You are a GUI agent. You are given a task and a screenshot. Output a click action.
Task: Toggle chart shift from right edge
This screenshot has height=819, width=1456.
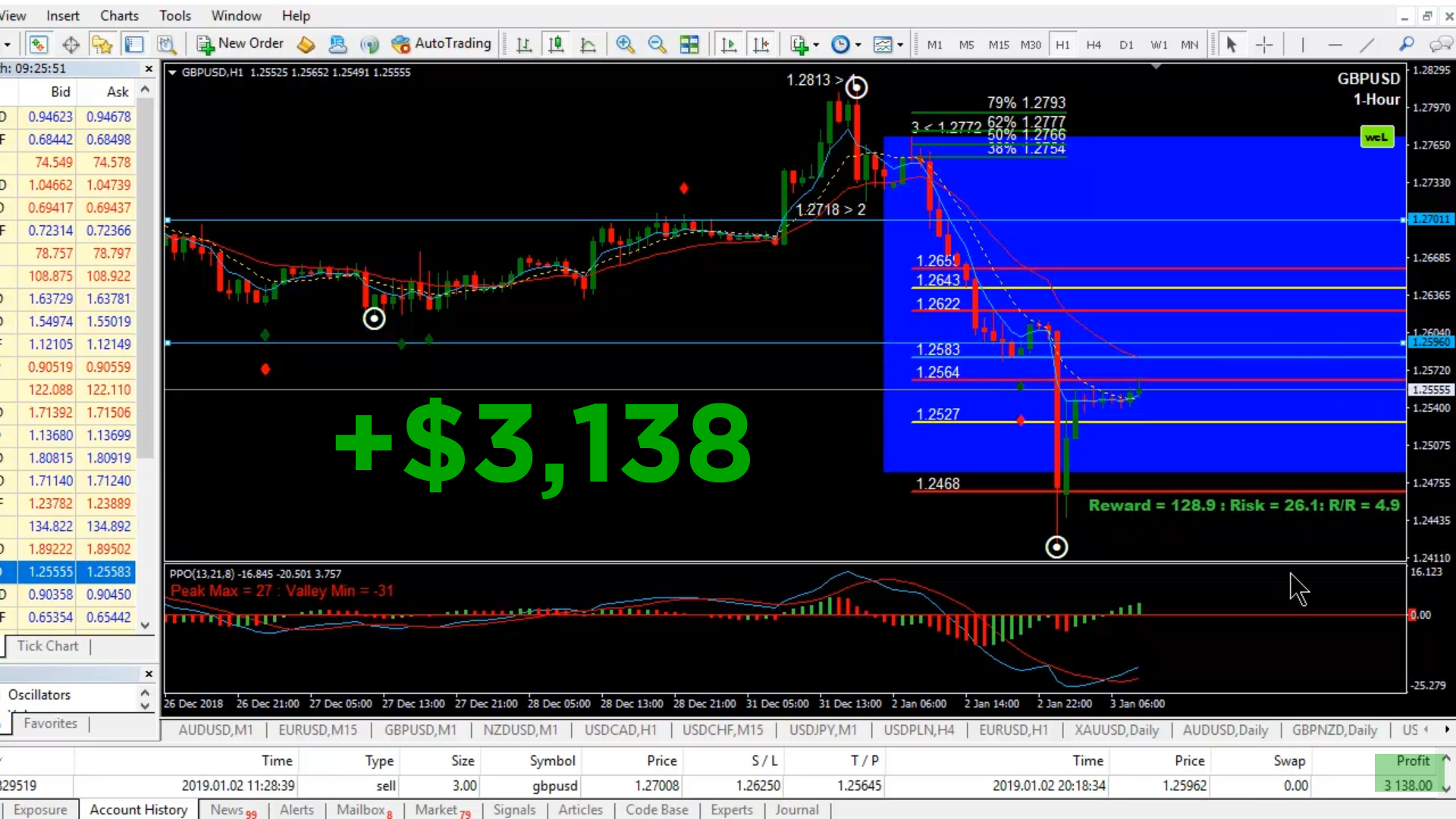pos(761,45)
